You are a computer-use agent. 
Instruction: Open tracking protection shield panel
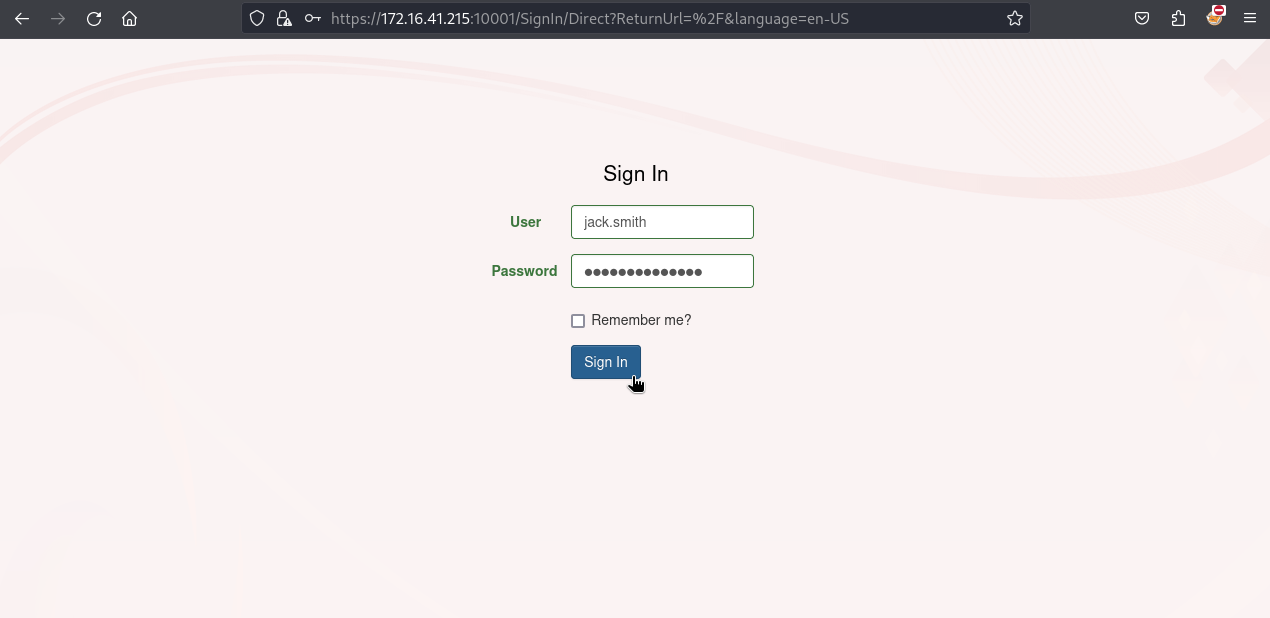(257, 18)
